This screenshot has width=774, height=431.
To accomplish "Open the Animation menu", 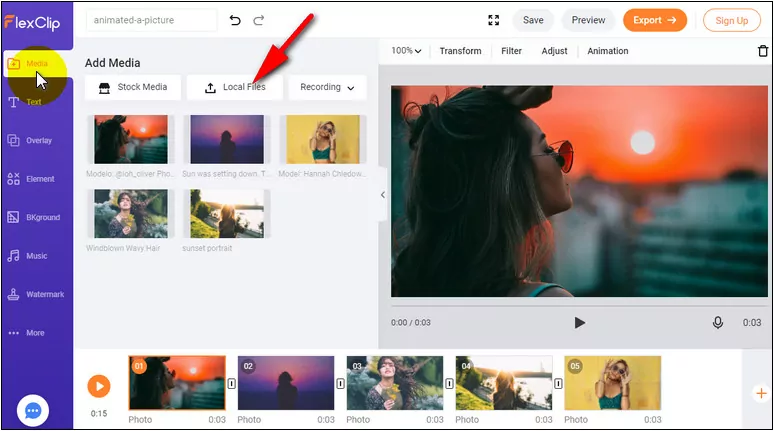I will (608, 51).
